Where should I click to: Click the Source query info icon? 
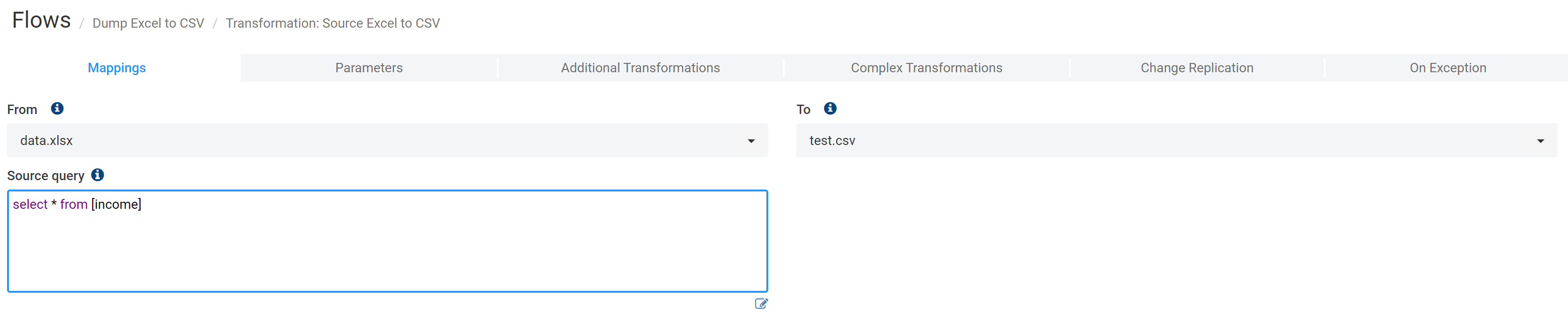click(97, 175)
